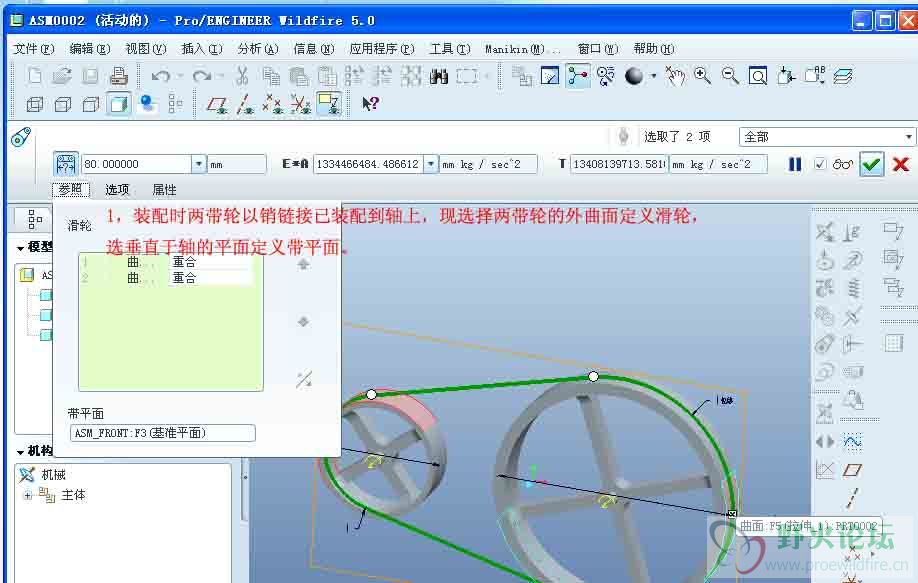Toggle datum points display icon
This screenshot has height=583, width=918.
(x=273, y=104)
